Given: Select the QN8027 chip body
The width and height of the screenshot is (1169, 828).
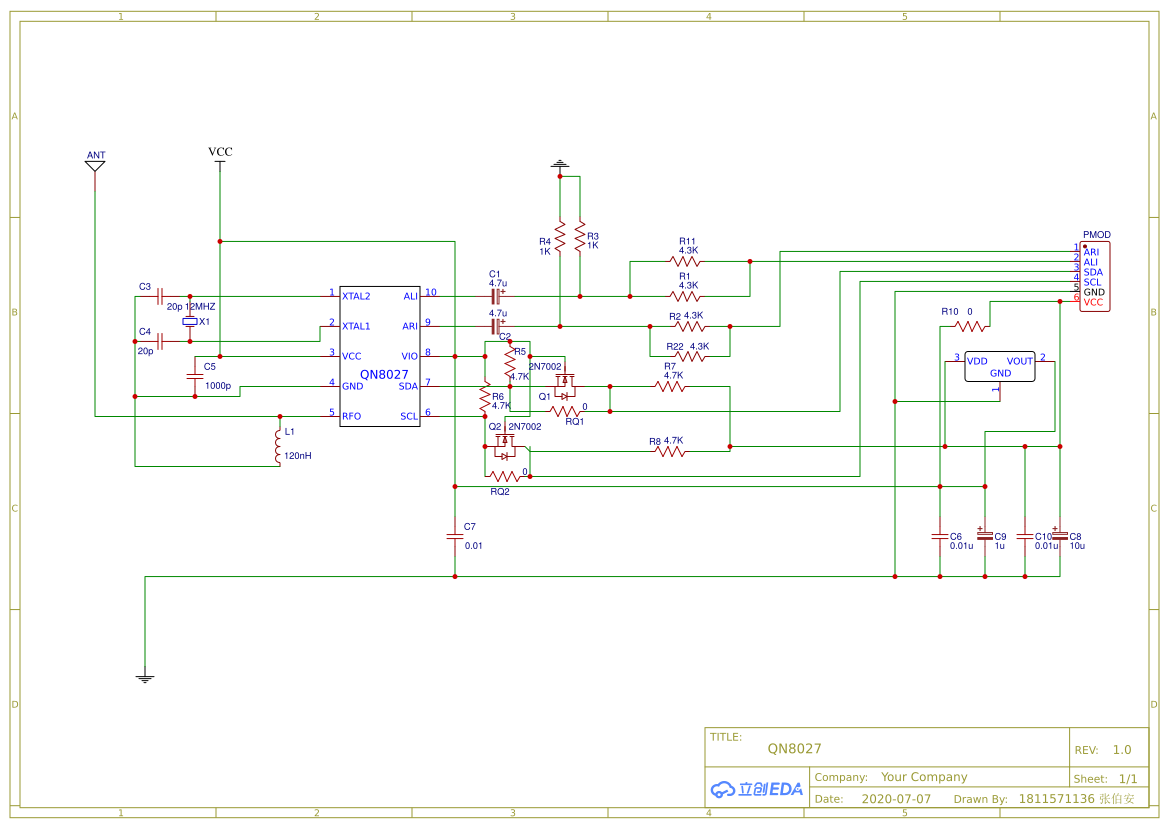Looking at the screenshot, I should 379,355.
